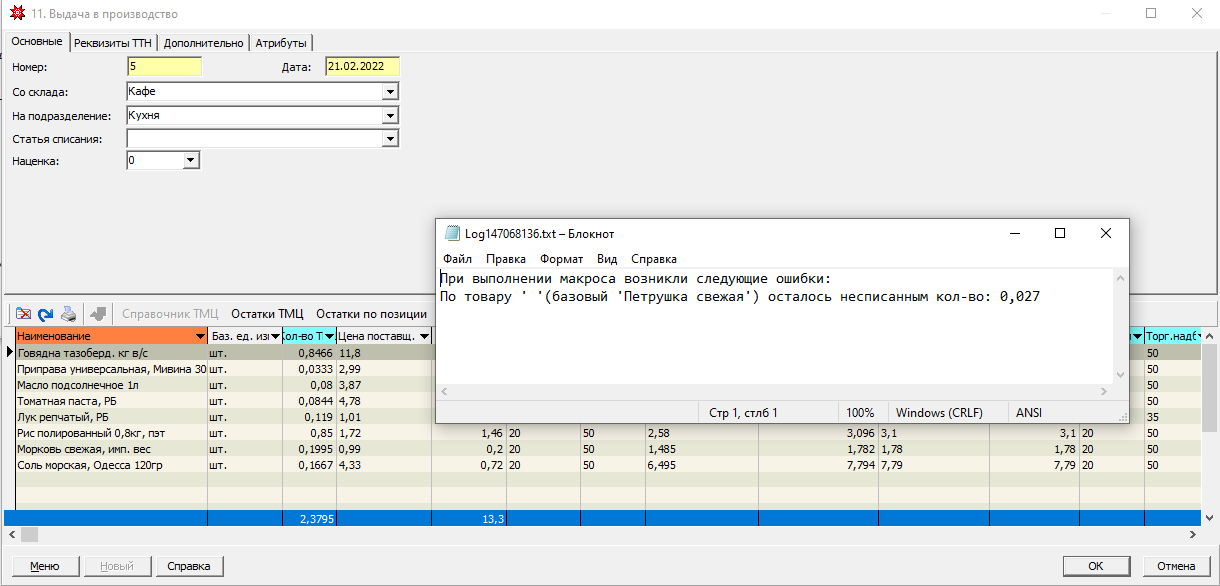Click the red application icon in title bar

(16, 14)
